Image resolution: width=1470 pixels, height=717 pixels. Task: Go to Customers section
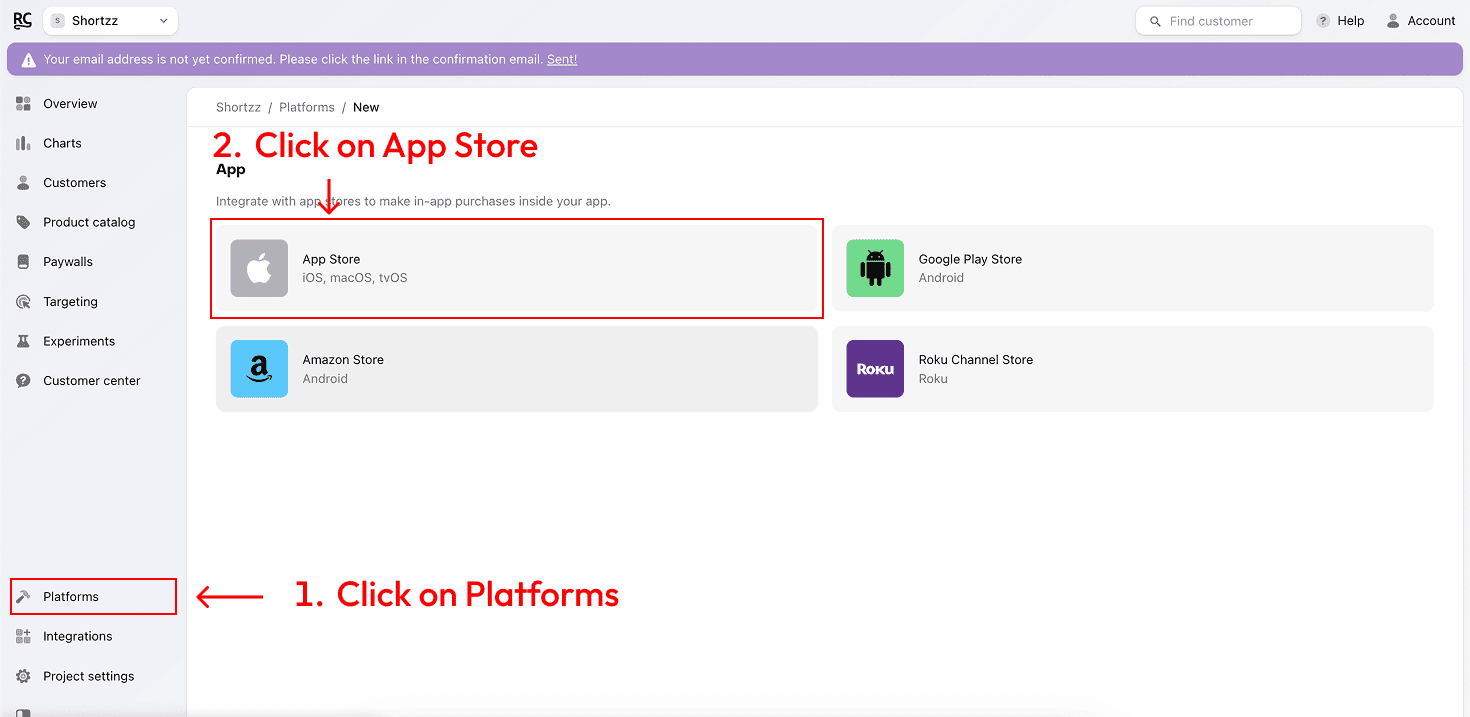tap(74, 183)
